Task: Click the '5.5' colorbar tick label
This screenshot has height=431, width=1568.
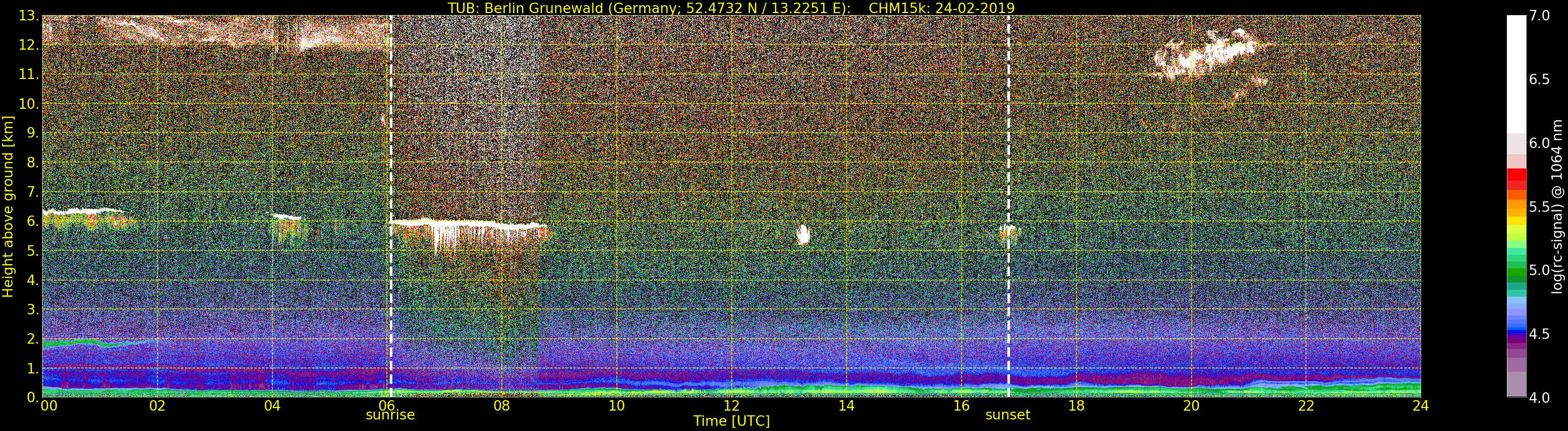Action: pyautogui.click(x=1539, y=207)
